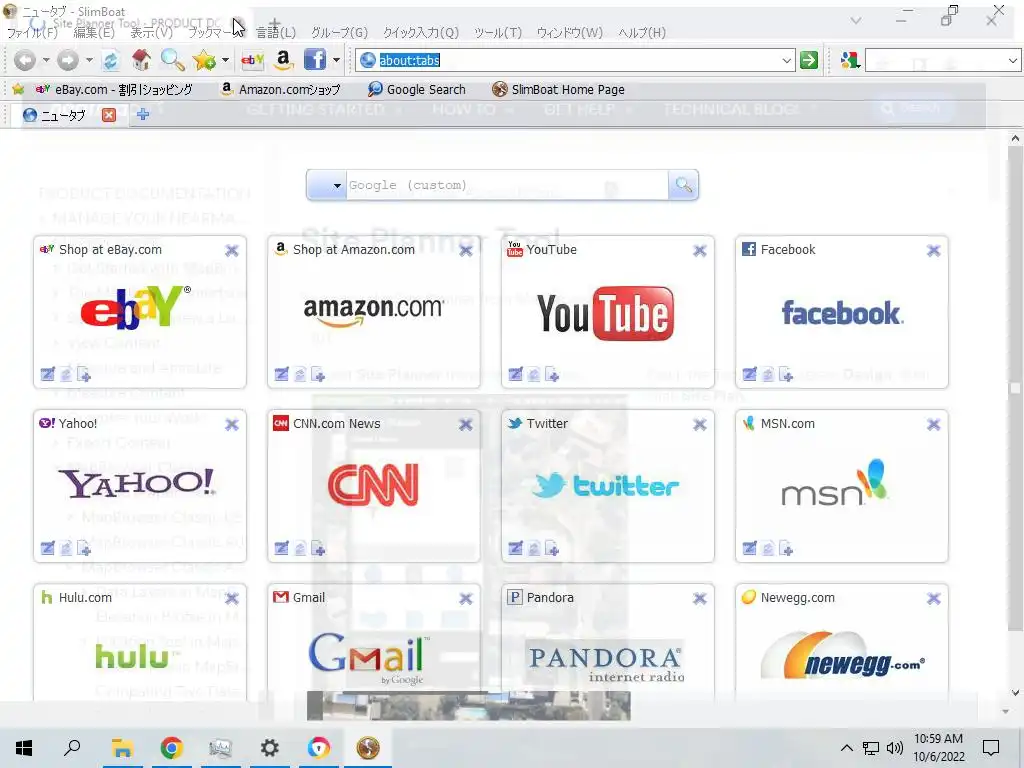Viewport: 1024px width, 768px height.
Task: Open the dropdown arrow beside the Facebook icon
Action: pos(336,61)
